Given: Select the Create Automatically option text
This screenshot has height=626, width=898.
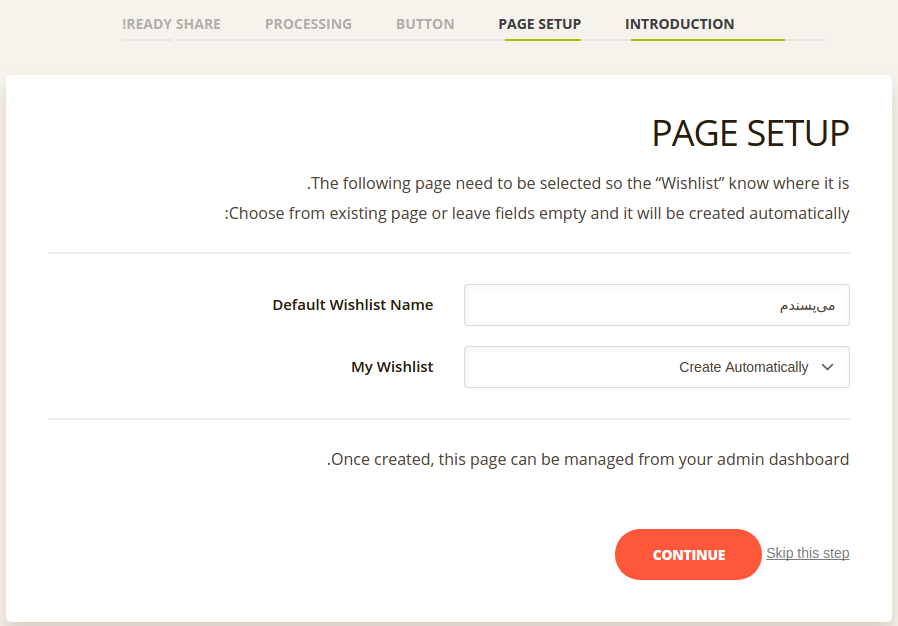Looking at the screenshot, I should point(743,367).
